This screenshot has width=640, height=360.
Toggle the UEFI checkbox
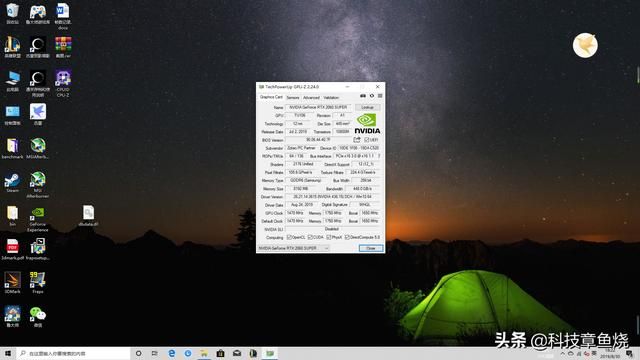367,140
